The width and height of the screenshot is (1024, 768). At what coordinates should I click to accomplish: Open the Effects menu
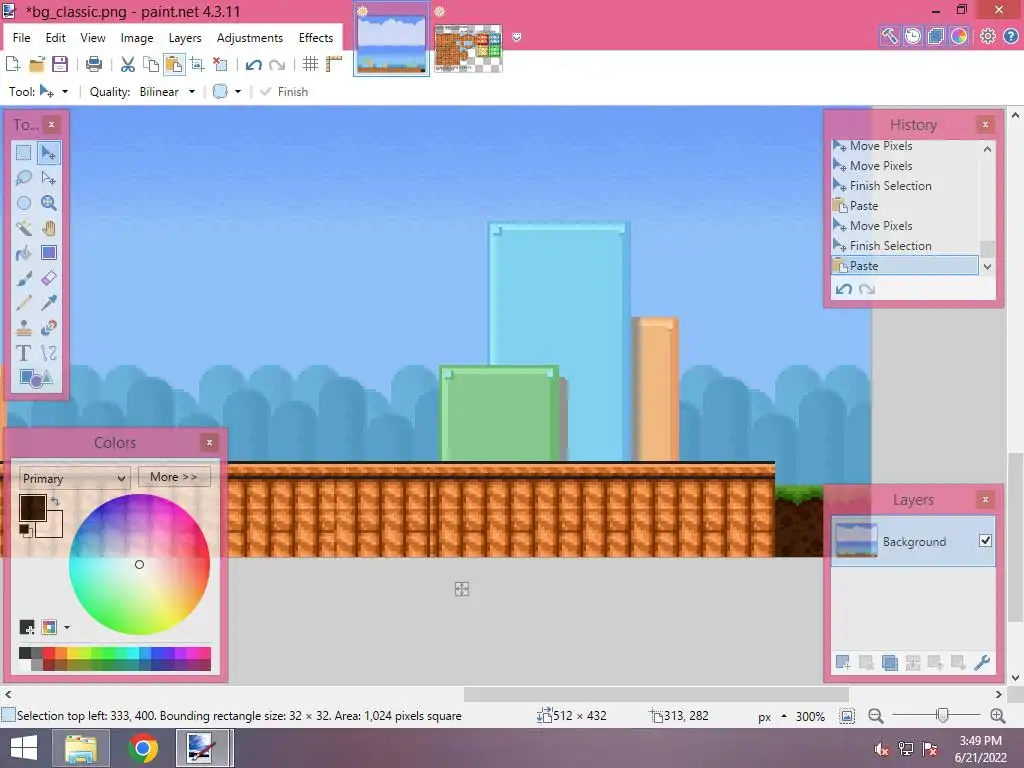pyautogui.click(x=316, y=38)
